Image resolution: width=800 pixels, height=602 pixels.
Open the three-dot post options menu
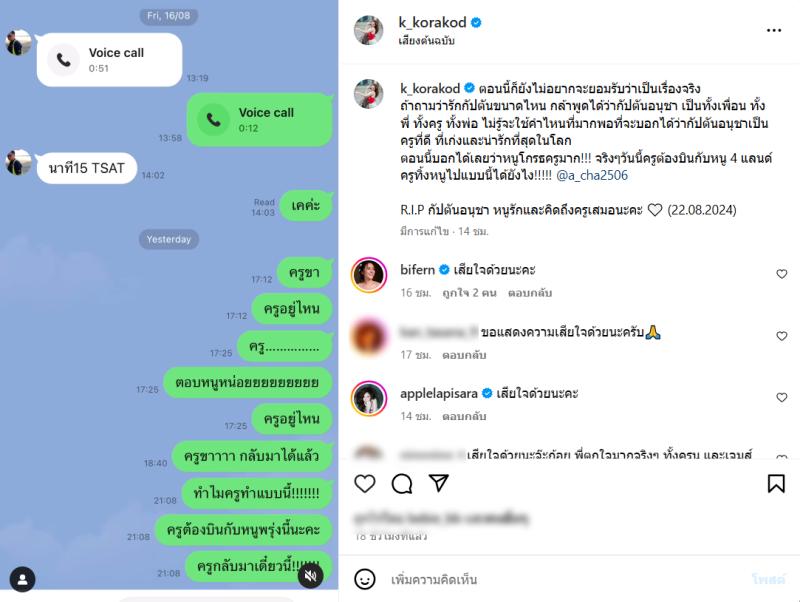pyautogui.click(x=773, y=31)
